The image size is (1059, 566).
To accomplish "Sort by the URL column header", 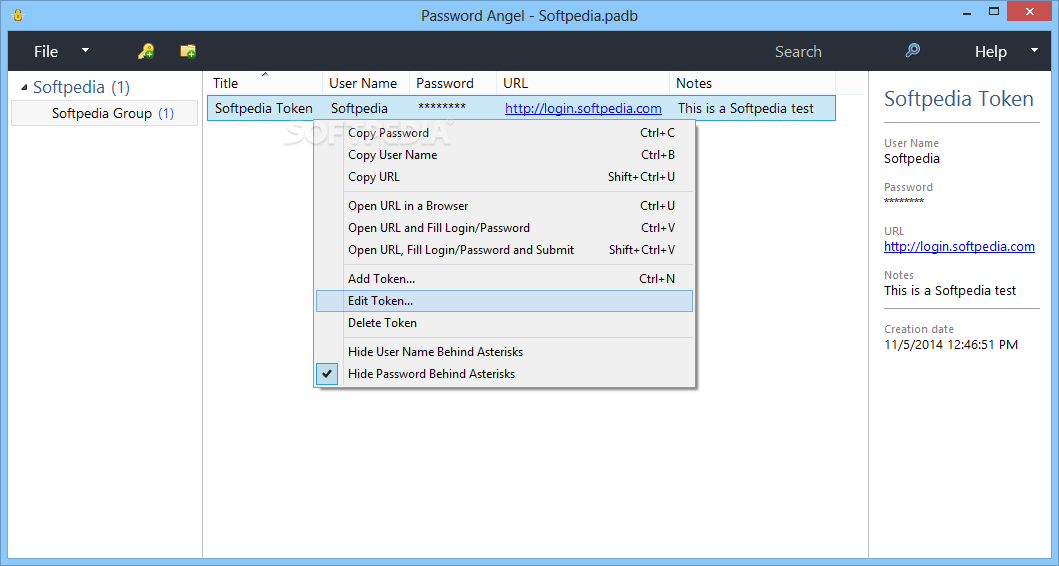I will coord(583,83).
